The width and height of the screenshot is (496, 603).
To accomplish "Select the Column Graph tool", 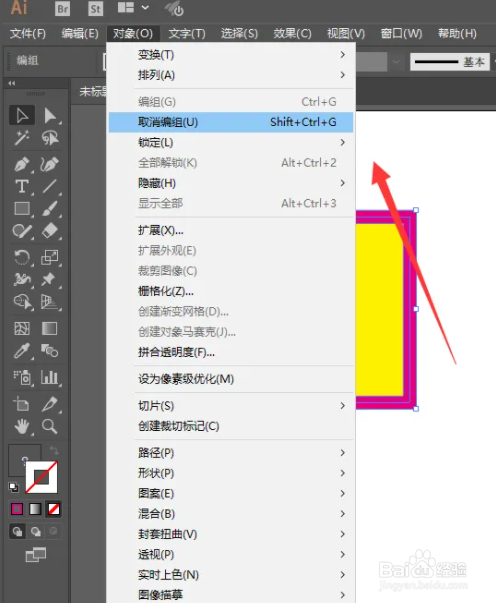I will 50,377.
